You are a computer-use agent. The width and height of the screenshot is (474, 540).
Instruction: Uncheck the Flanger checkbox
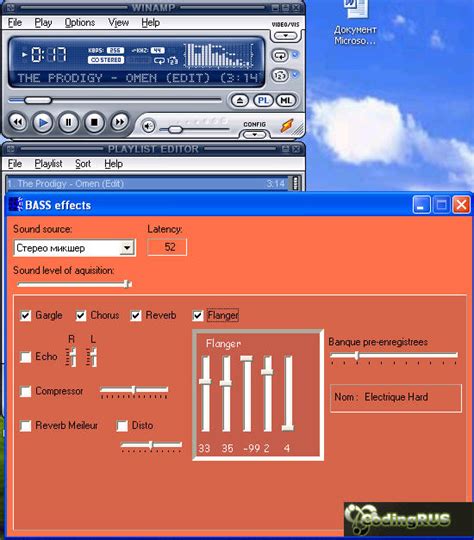point(198,315)
